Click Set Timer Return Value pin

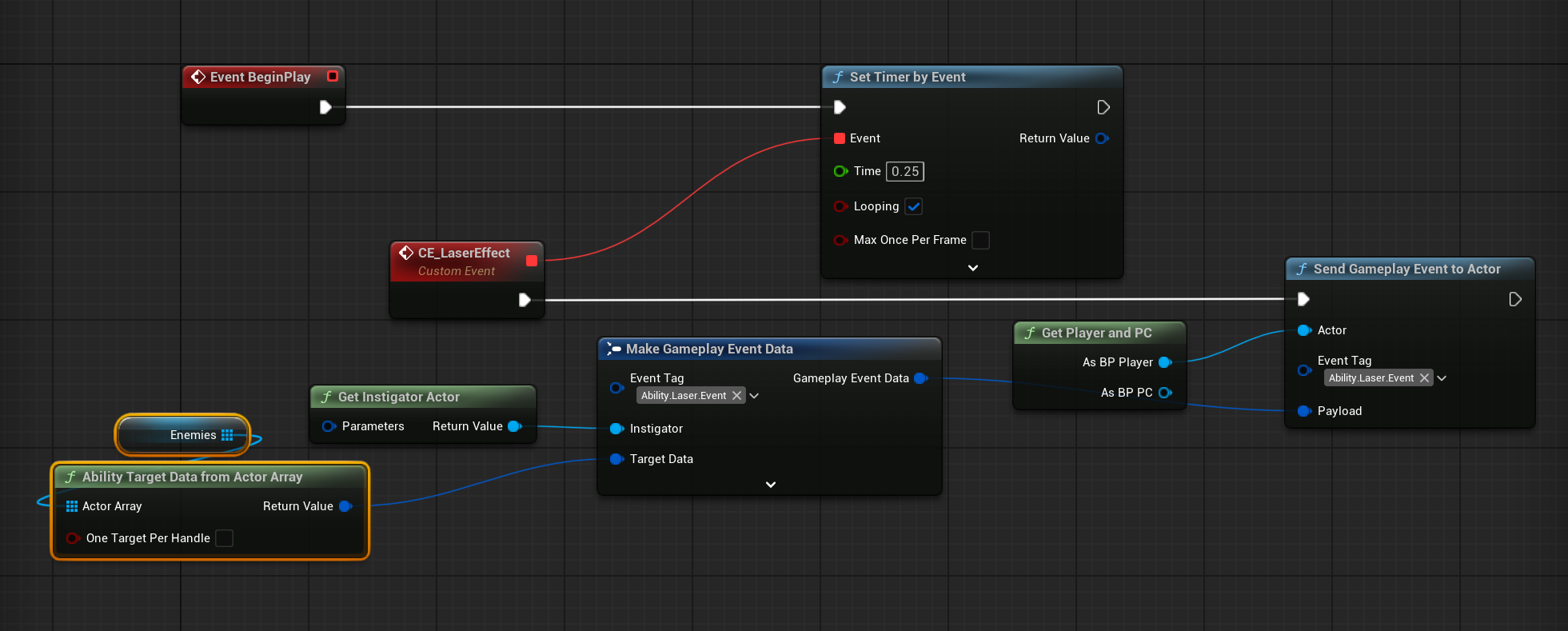point(1102,138)
